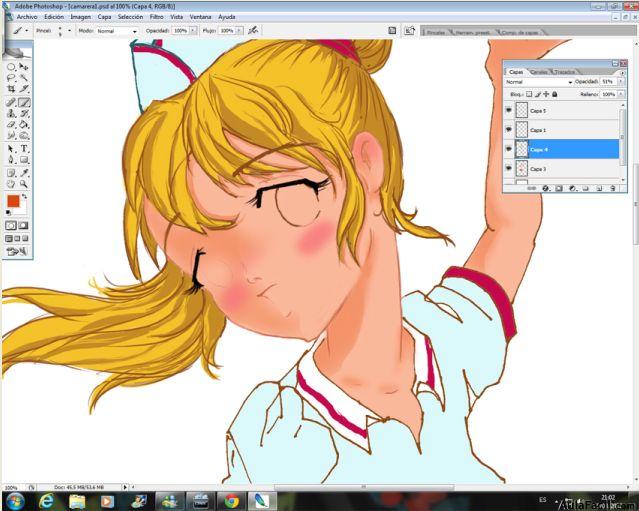
Task: Click the delete layer trash icon
Action: pos(613,188)
